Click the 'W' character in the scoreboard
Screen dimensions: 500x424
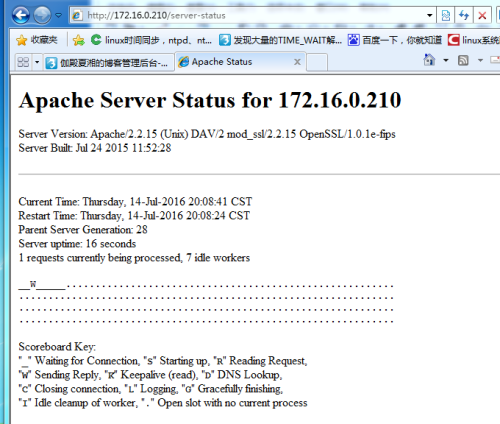pos(33,284)
